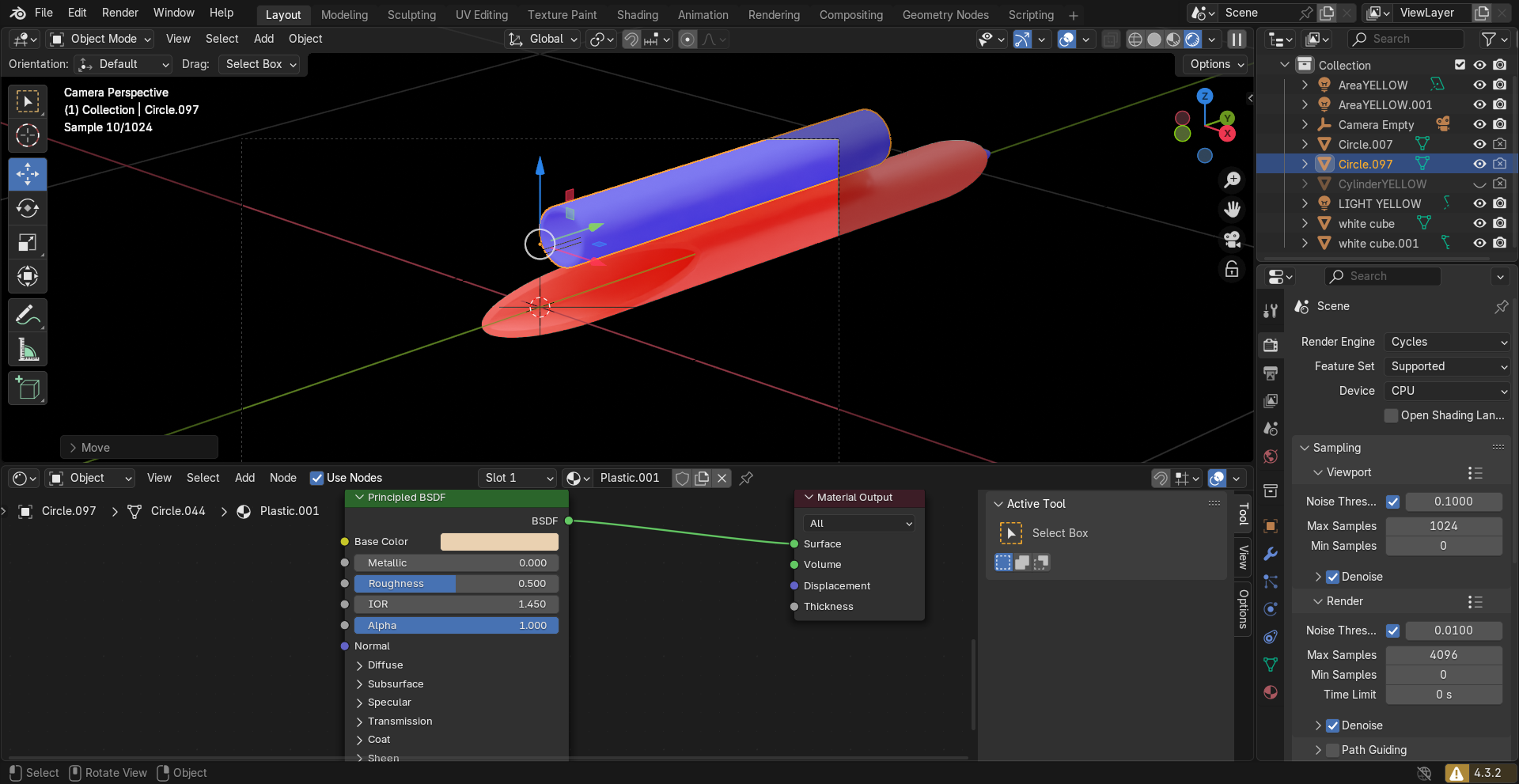Open the Device CPU dropdown
This screenshot has width=1519, height=784.
(x=1449, y=391)
